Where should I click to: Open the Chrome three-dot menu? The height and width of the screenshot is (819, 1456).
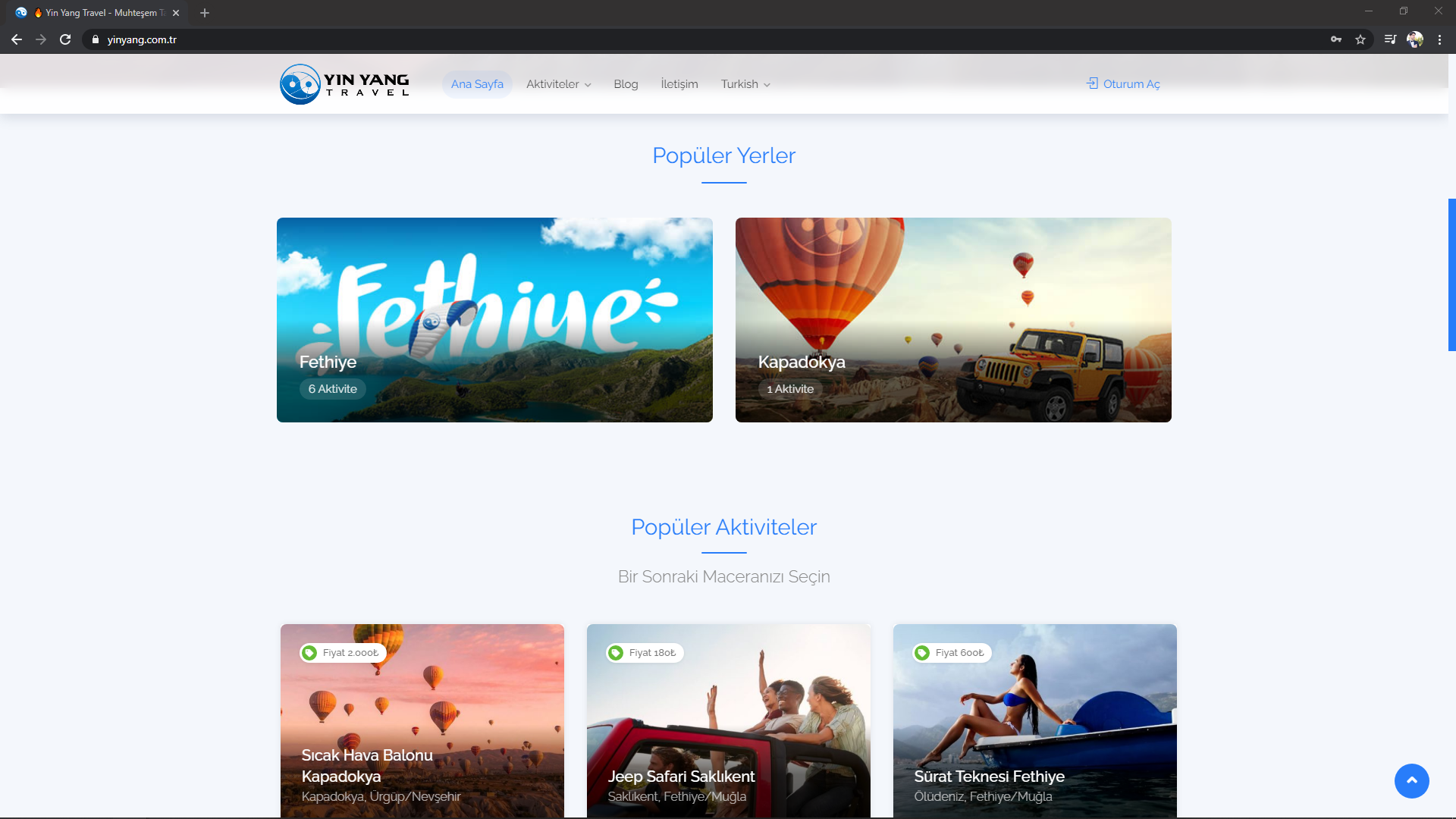pyautogui.click(x=1439, y=39)
